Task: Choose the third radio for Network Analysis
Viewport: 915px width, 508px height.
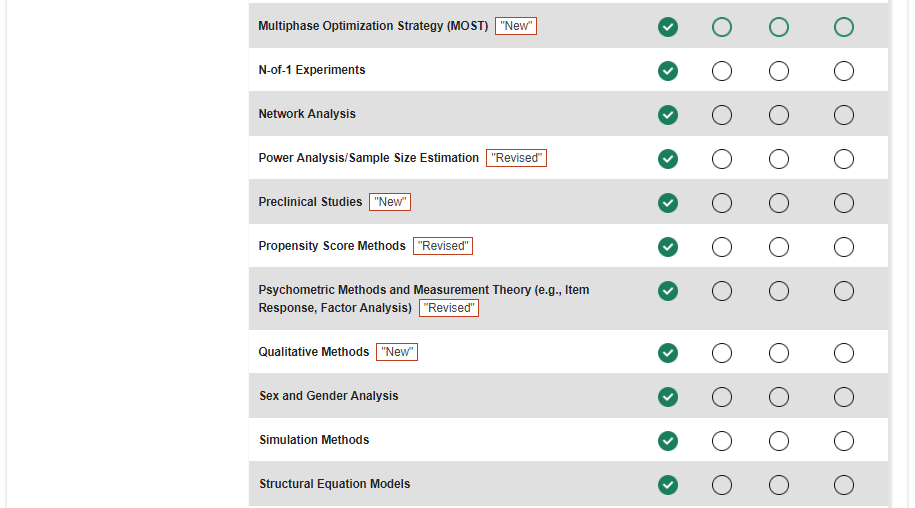Action: pyautogui.click(x=779, y=115)
